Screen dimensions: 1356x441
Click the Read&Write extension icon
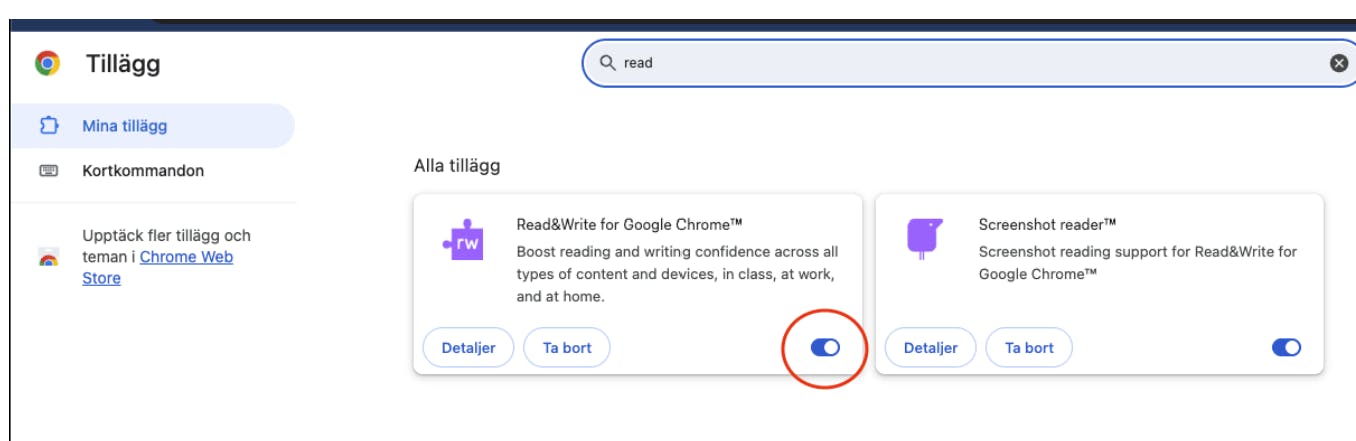pos(462,241)
